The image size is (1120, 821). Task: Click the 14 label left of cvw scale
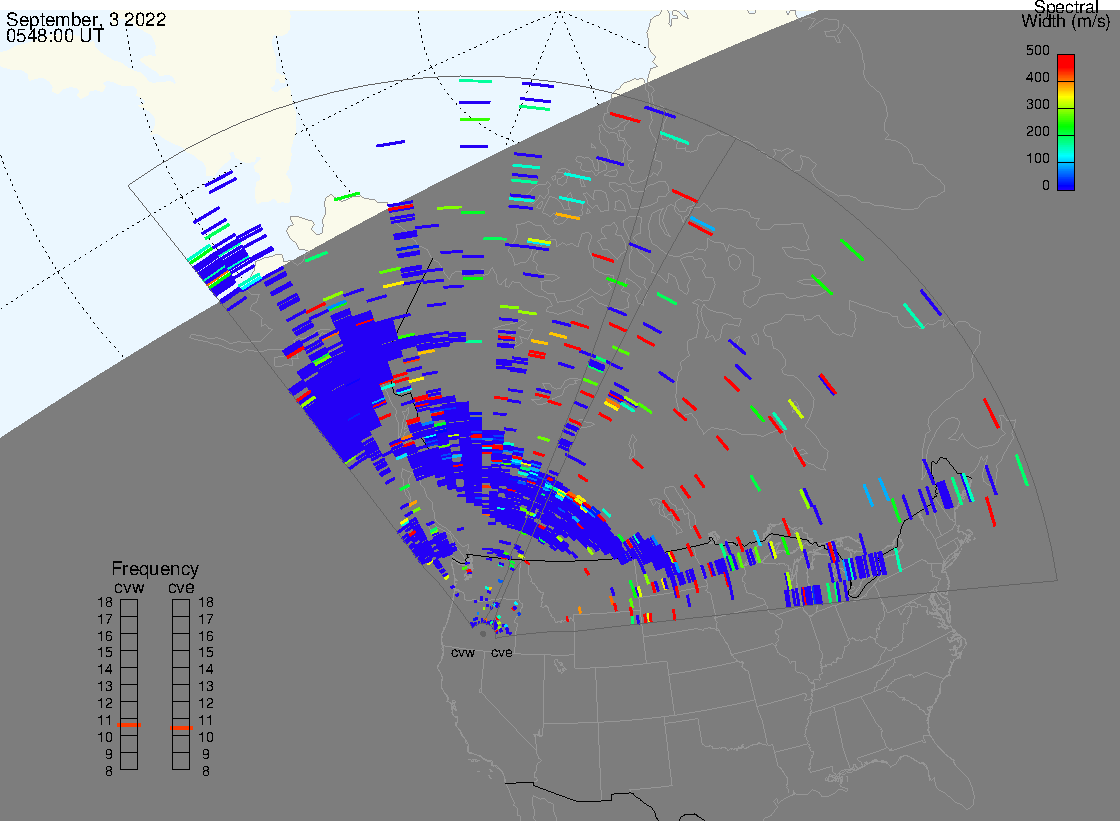tap(105, 670)
